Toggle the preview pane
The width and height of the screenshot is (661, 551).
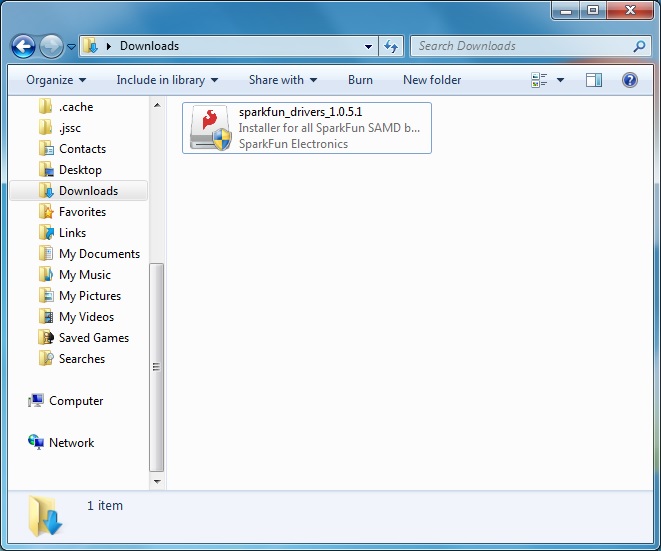[x=594, y=80]
